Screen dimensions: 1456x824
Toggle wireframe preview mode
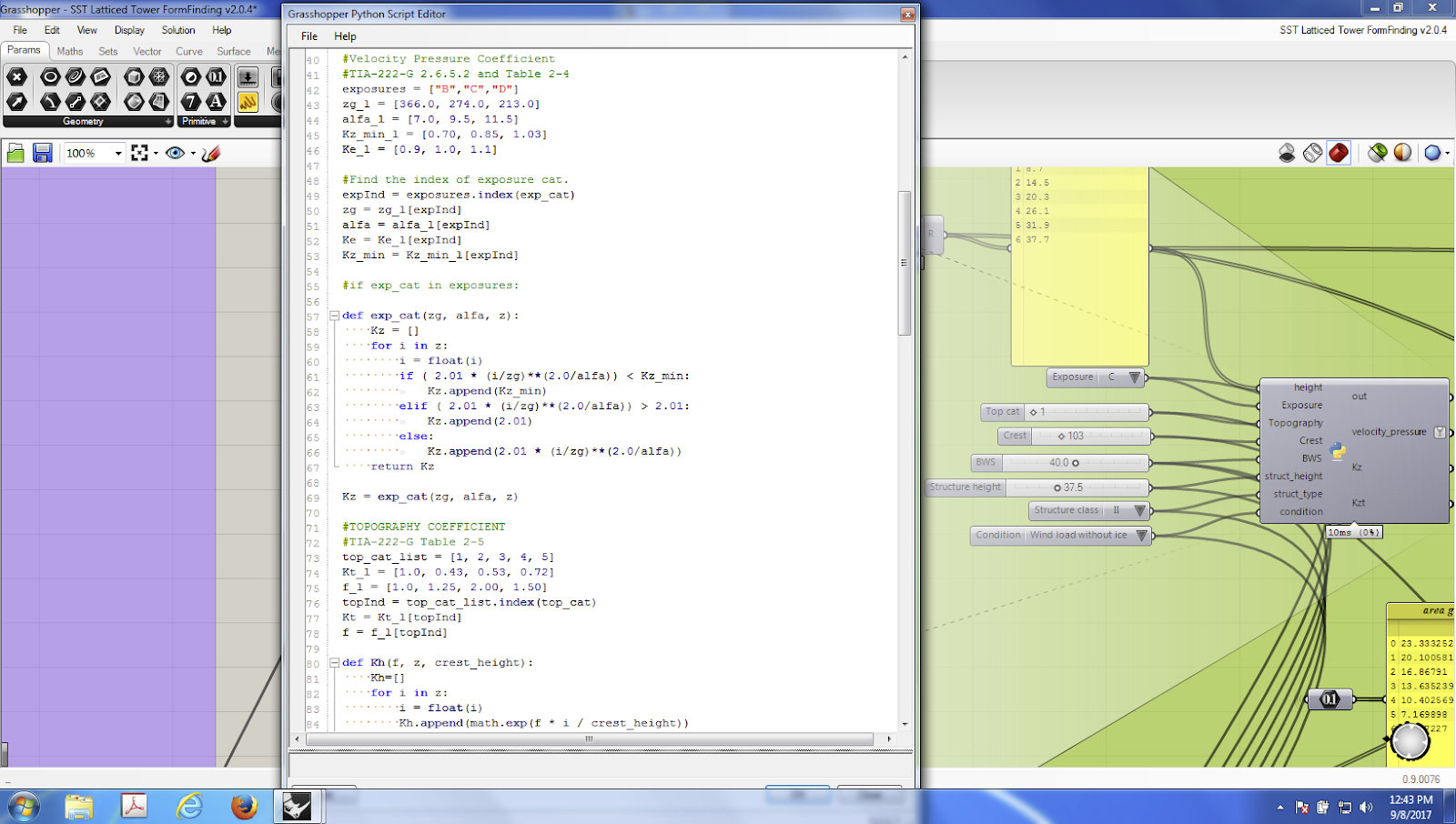click(x=1312, y=153)
